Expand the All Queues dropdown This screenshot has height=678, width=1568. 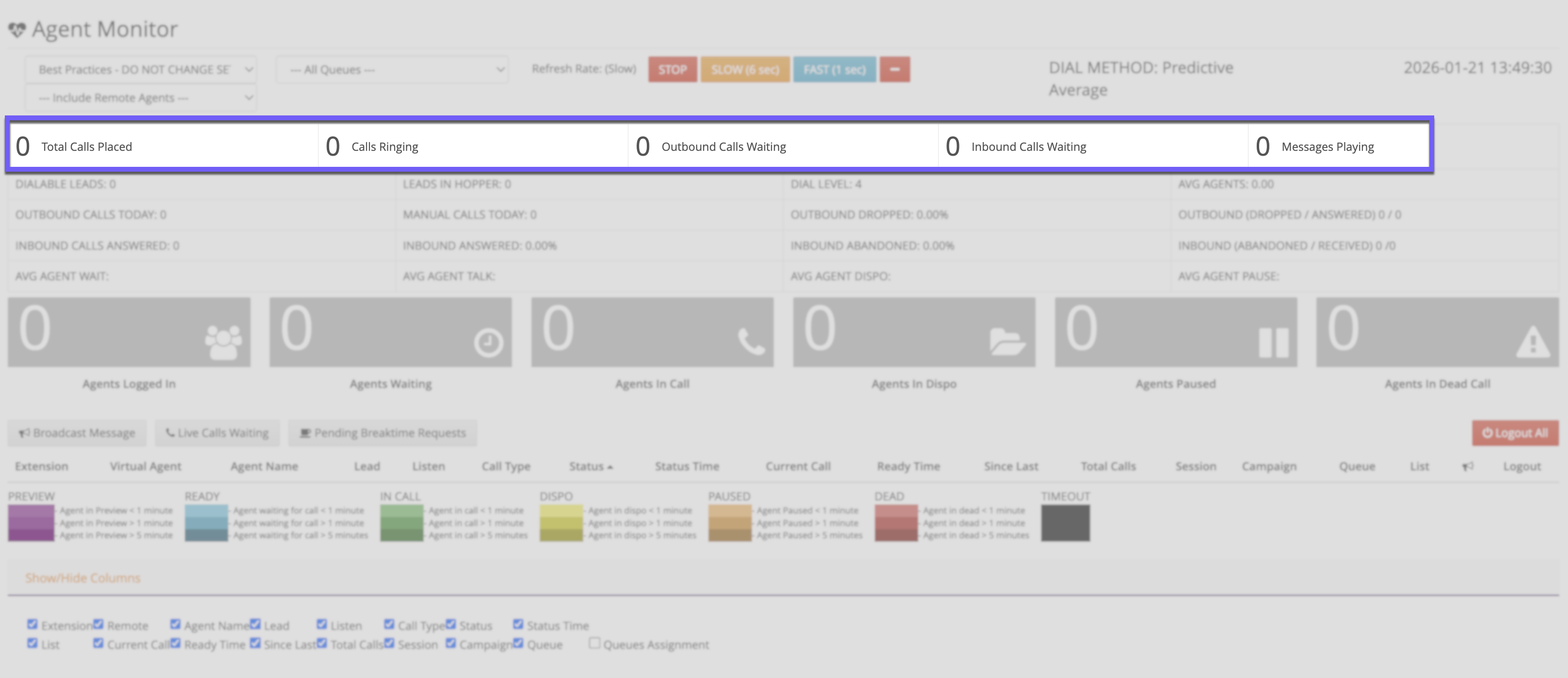391,69
